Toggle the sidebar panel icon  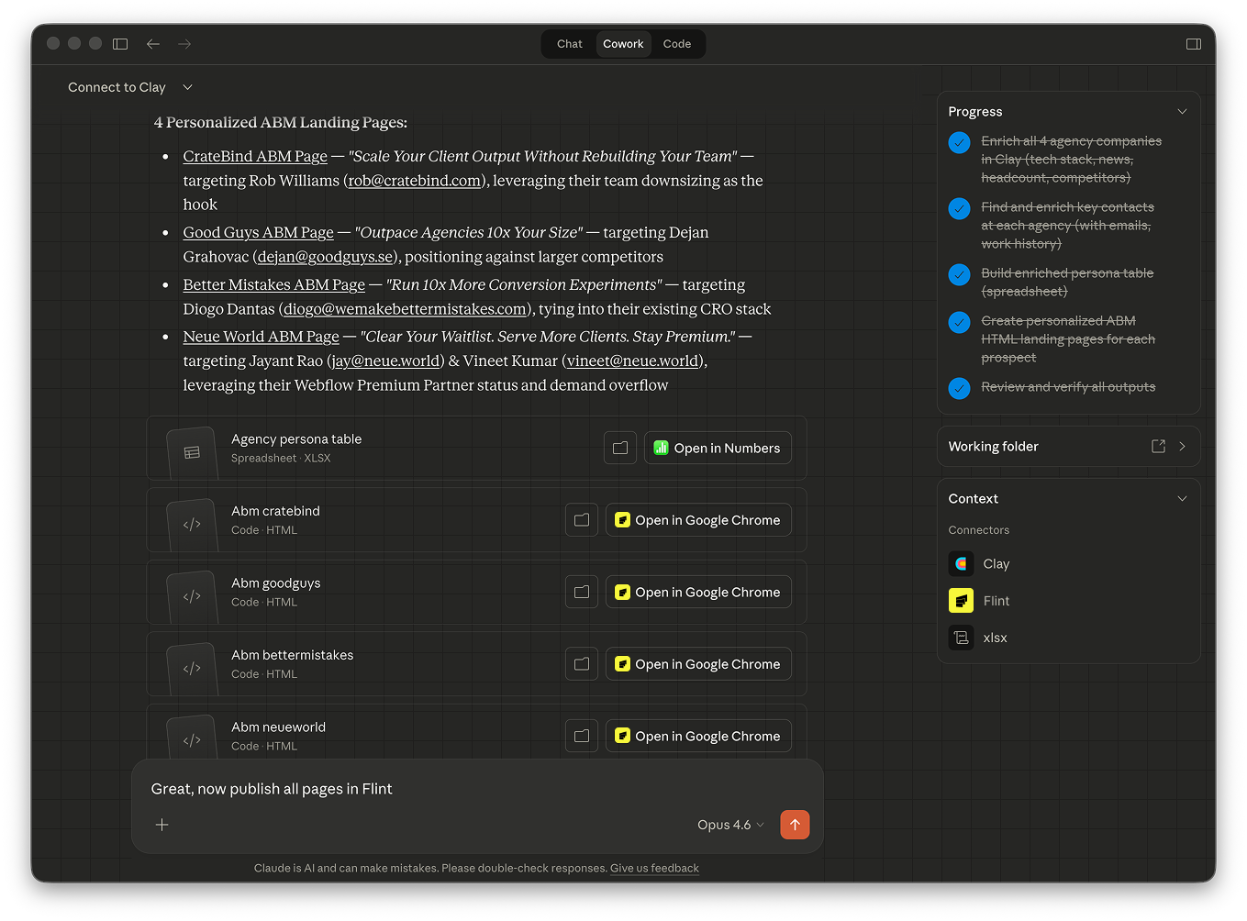120,43
